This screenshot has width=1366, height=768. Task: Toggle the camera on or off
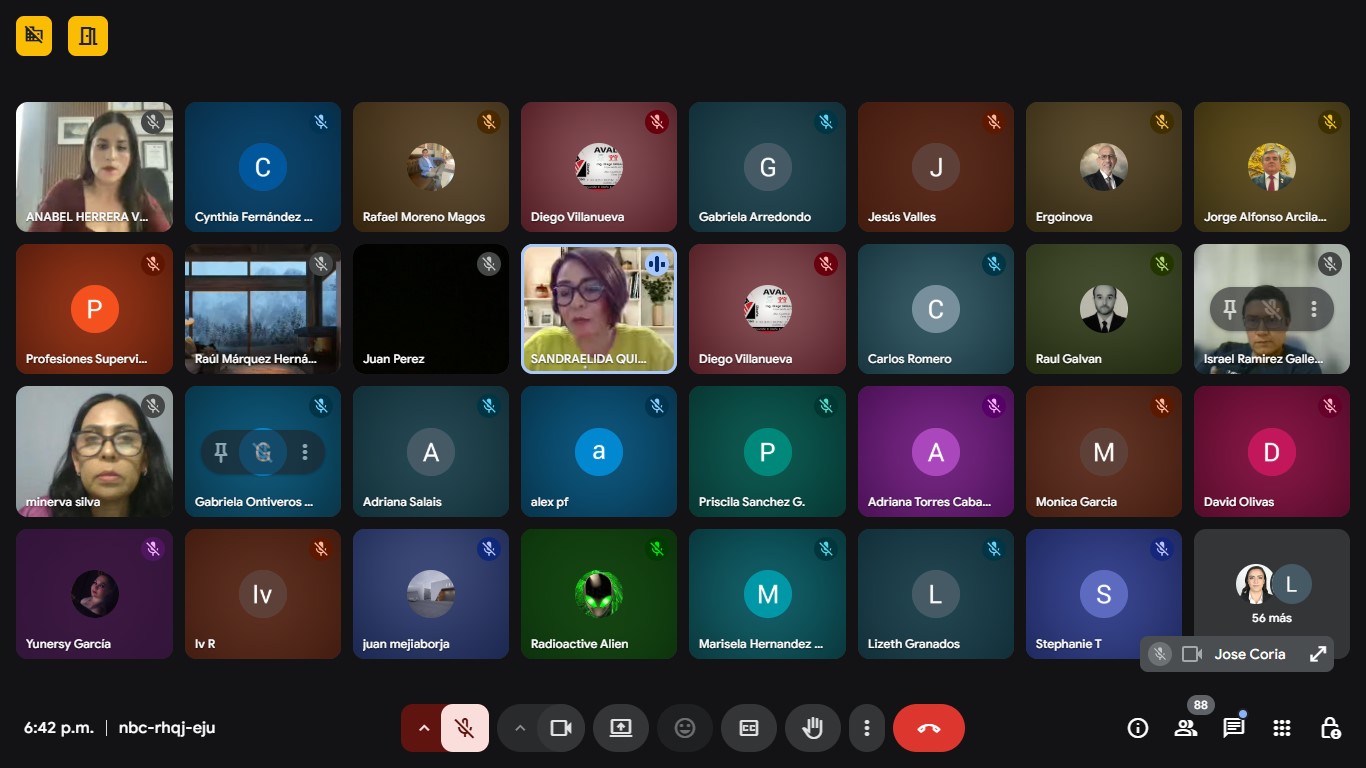(x=561, y=728)
